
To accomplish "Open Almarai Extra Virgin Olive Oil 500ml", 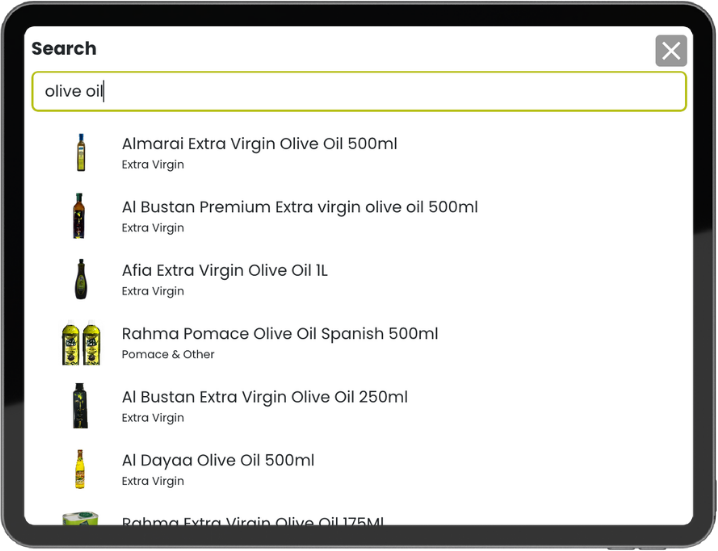I will point(259,144).
